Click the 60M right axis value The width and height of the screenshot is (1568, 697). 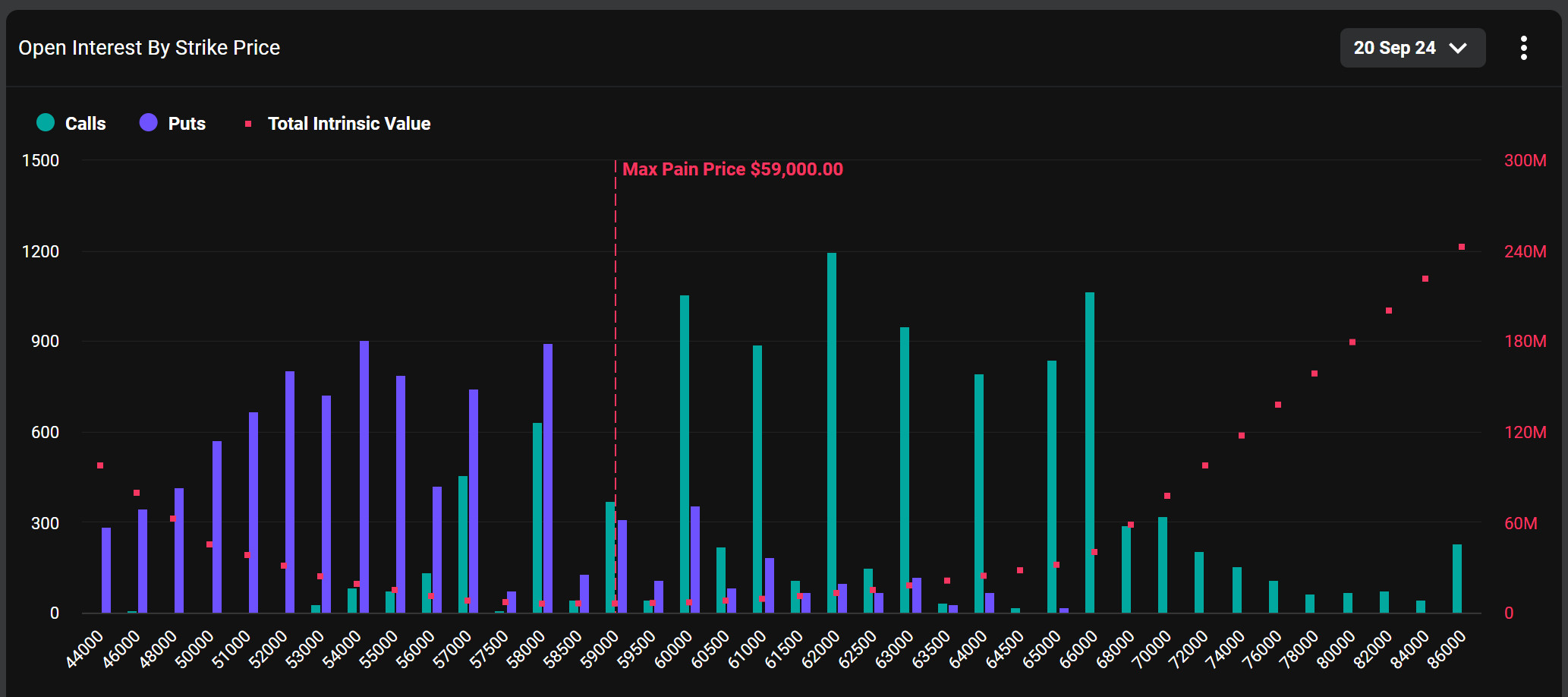click(1521, 523)
